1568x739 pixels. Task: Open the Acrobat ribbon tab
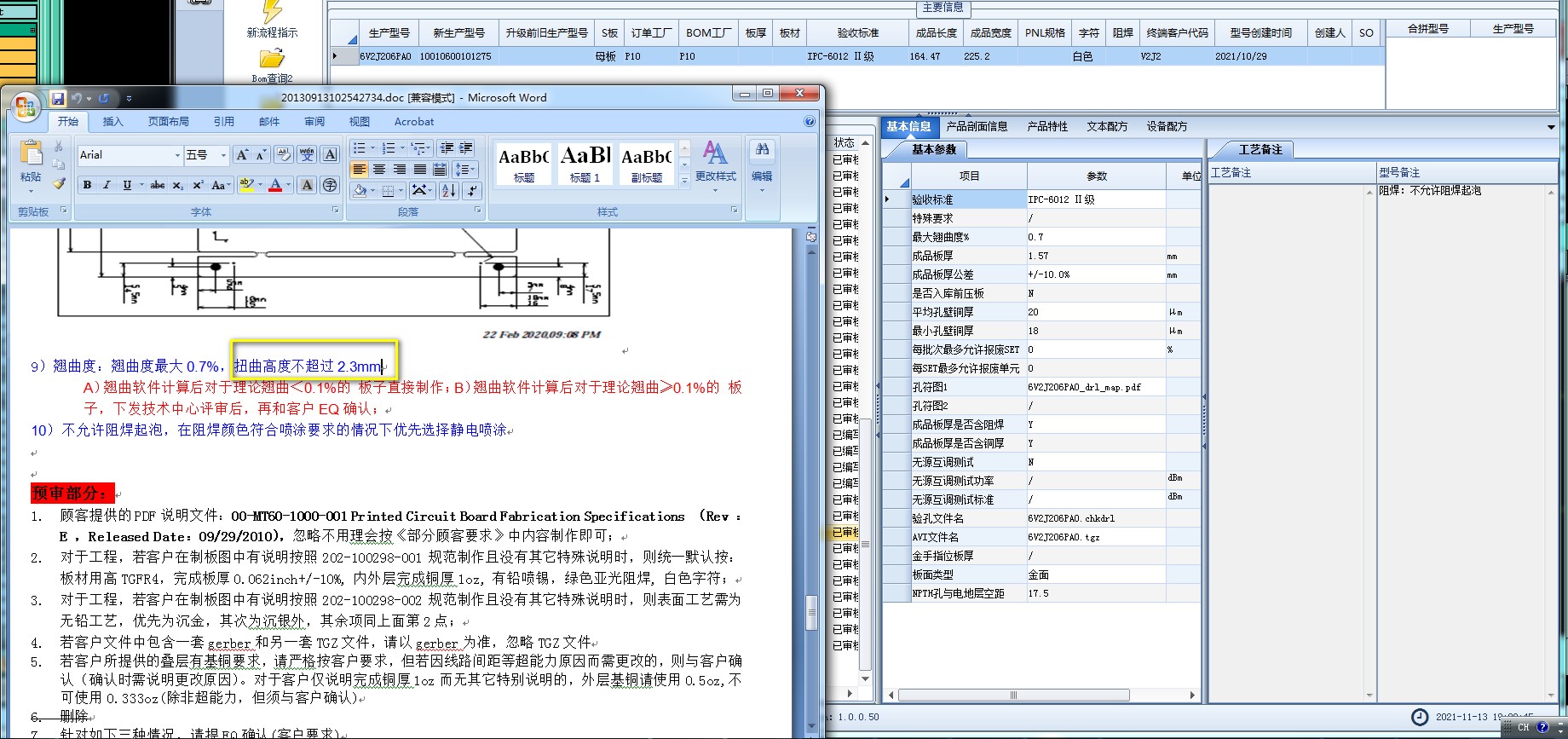click(414, 122)
